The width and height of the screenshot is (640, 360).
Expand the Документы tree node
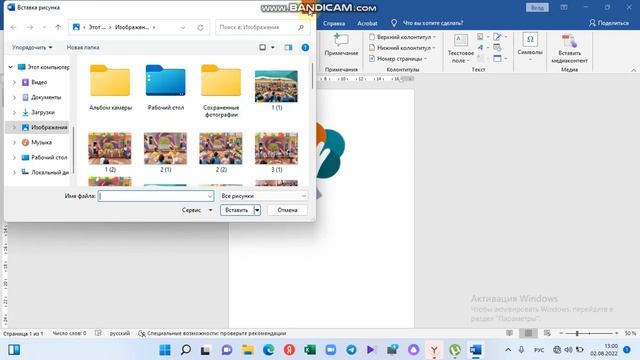tap(14, 98)
